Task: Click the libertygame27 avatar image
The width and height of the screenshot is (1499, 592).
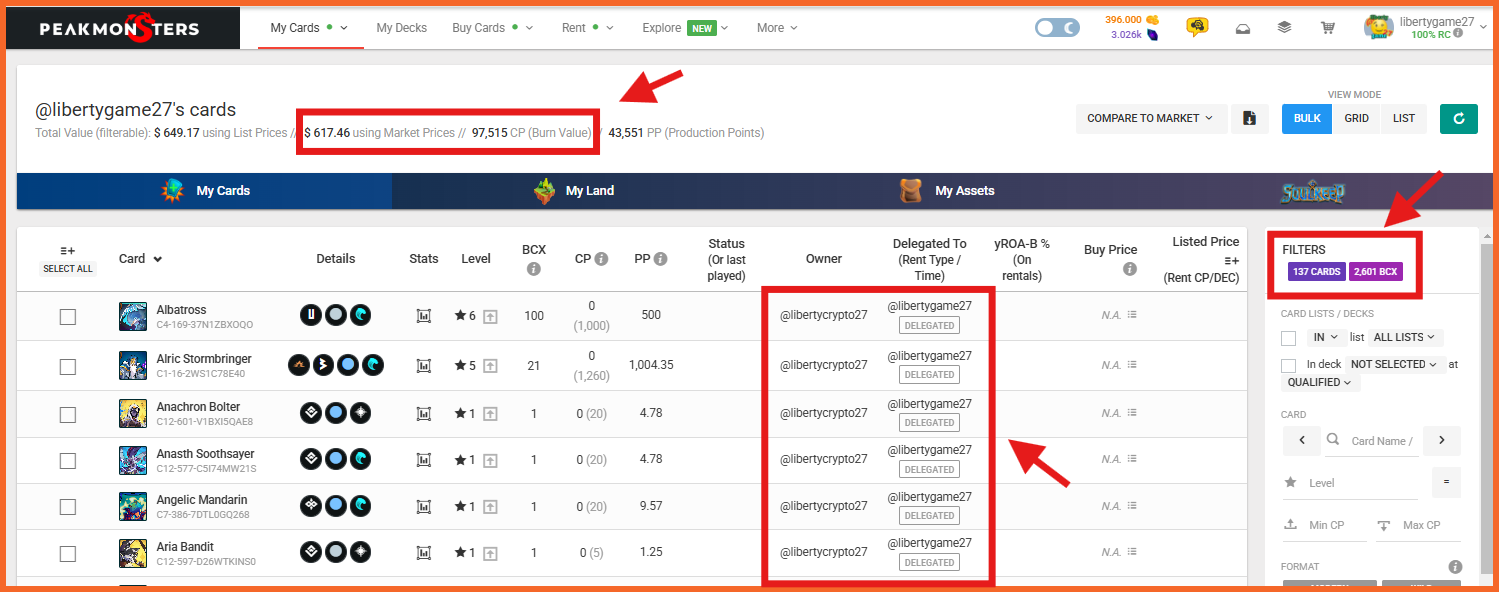Action: (1379, 27)
